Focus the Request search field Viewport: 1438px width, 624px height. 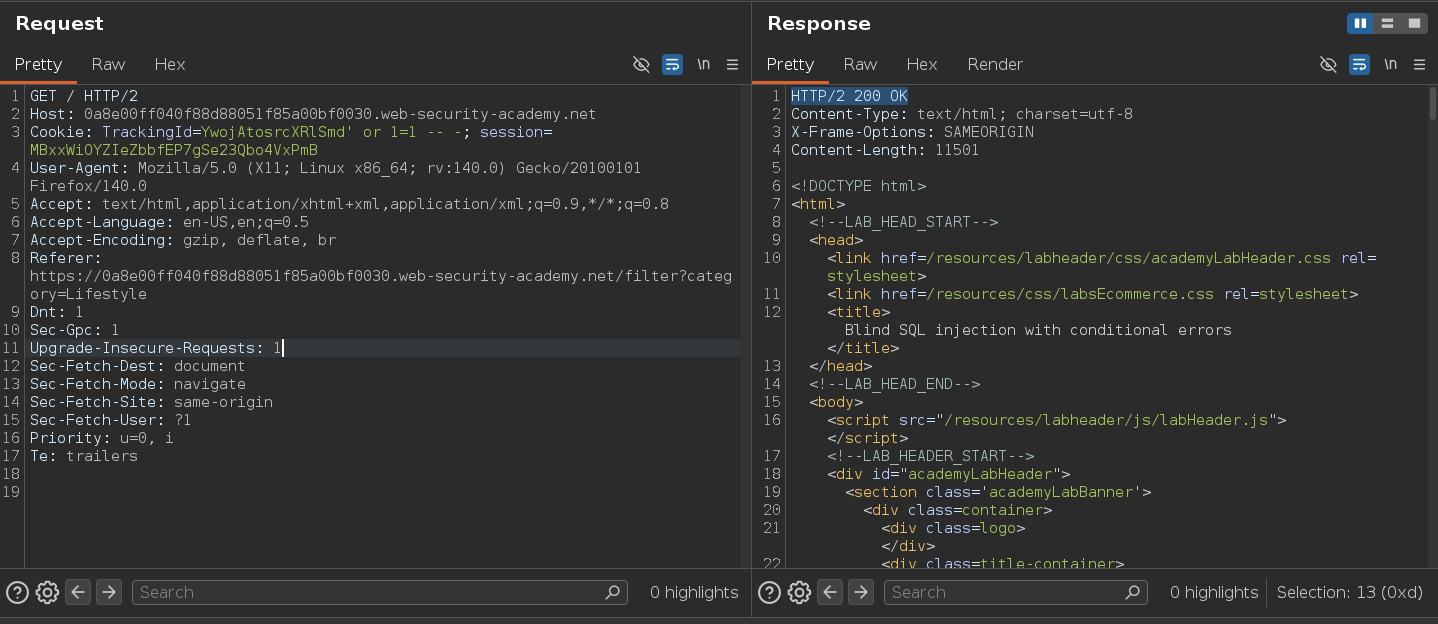pos(380,592)
